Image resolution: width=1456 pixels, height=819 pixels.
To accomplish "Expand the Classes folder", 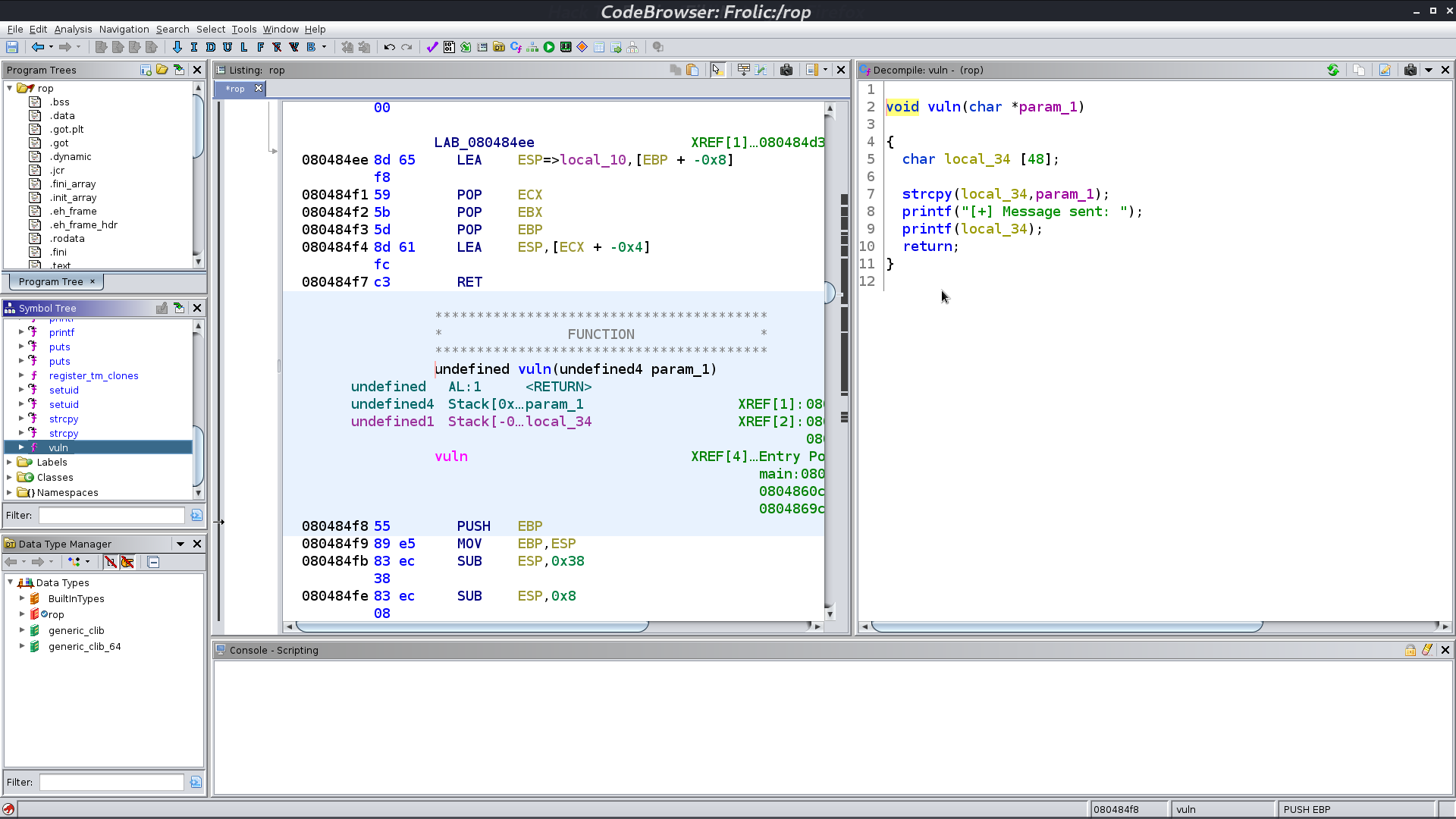I will [9, 477].
